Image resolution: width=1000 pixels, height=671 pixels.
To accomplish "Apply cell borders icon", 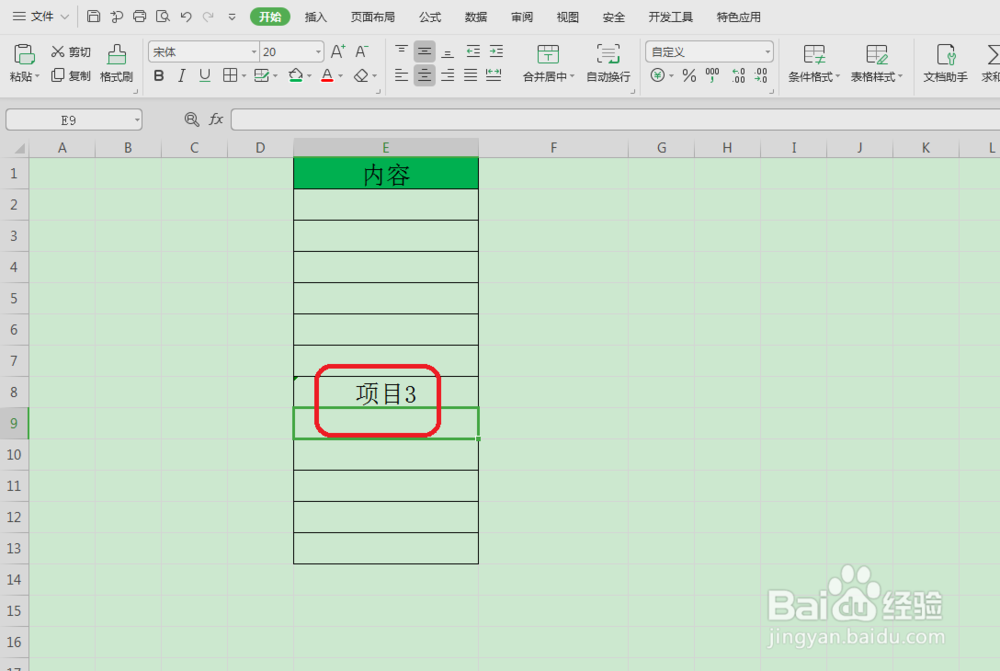I will [x=230, y=75].
